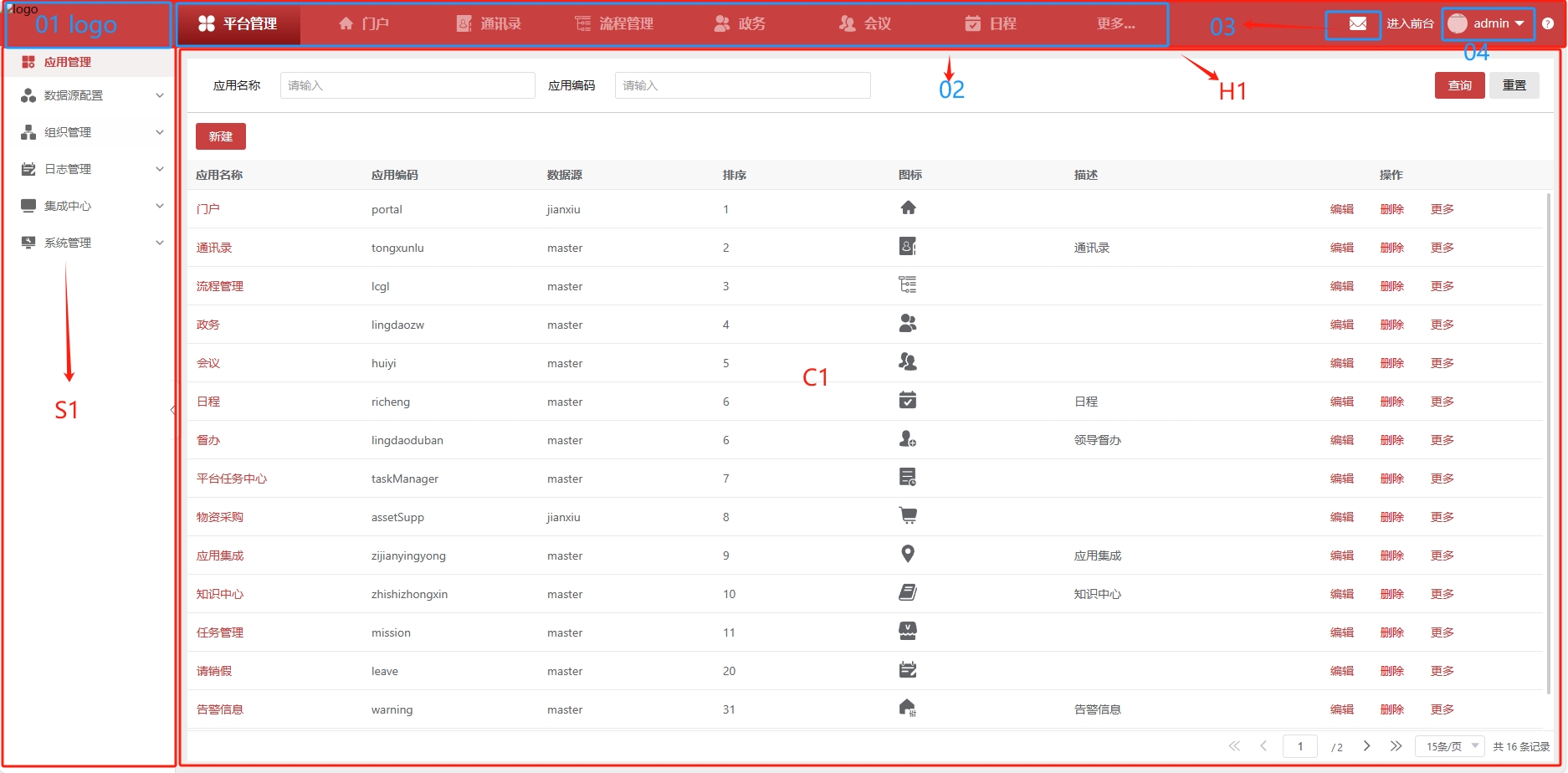Screen dimensions: 1568x773
Task: Jump to last page double arrow
Action: click(1396, 746)
